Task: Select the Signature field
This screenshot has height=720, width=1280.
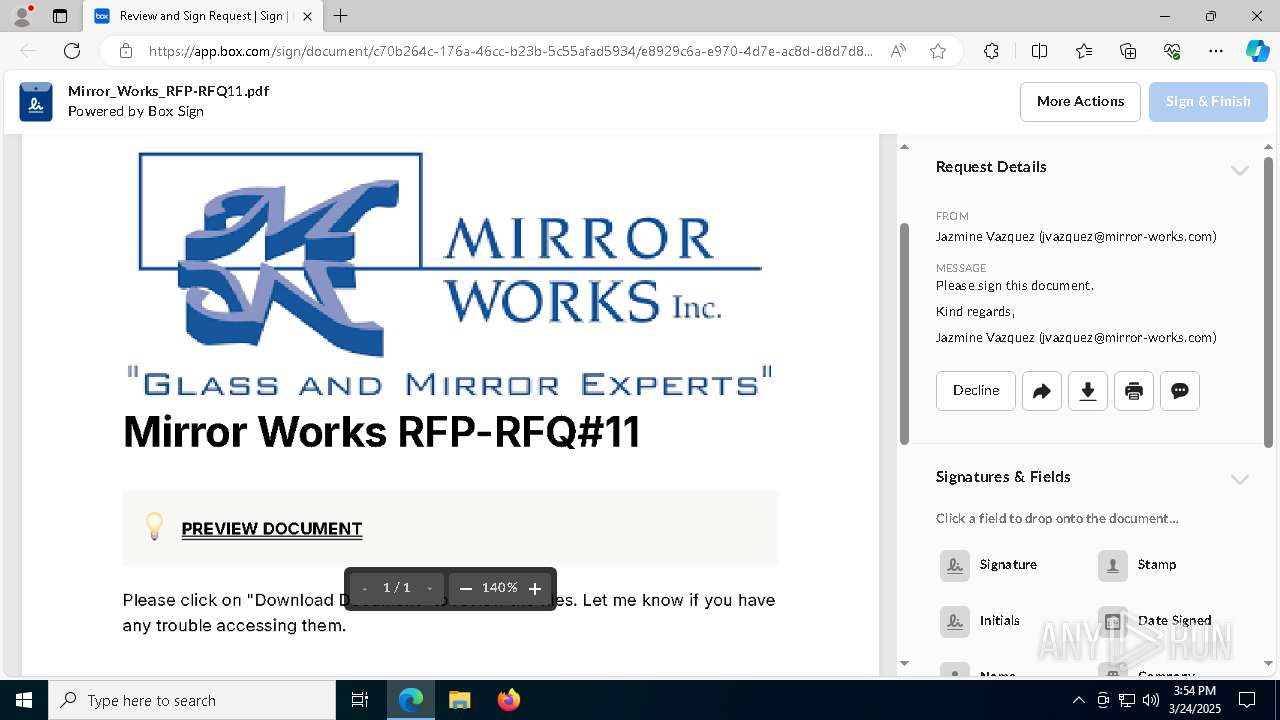Action: pyautogui.click(x=989, y=565)
